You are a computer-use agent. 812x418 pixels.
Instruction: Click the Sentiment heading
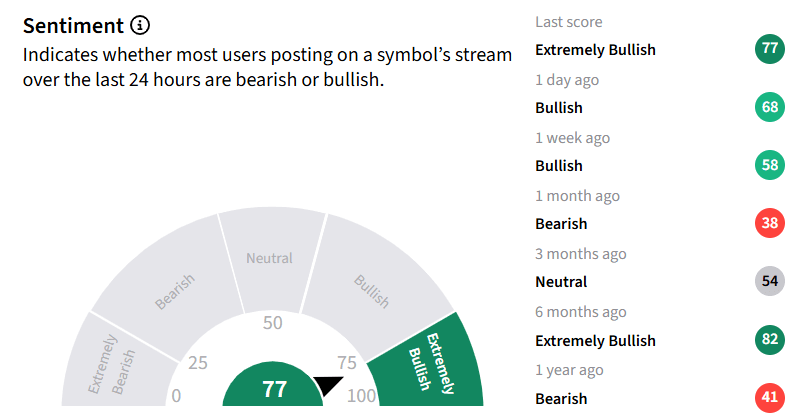click(74, 25)
